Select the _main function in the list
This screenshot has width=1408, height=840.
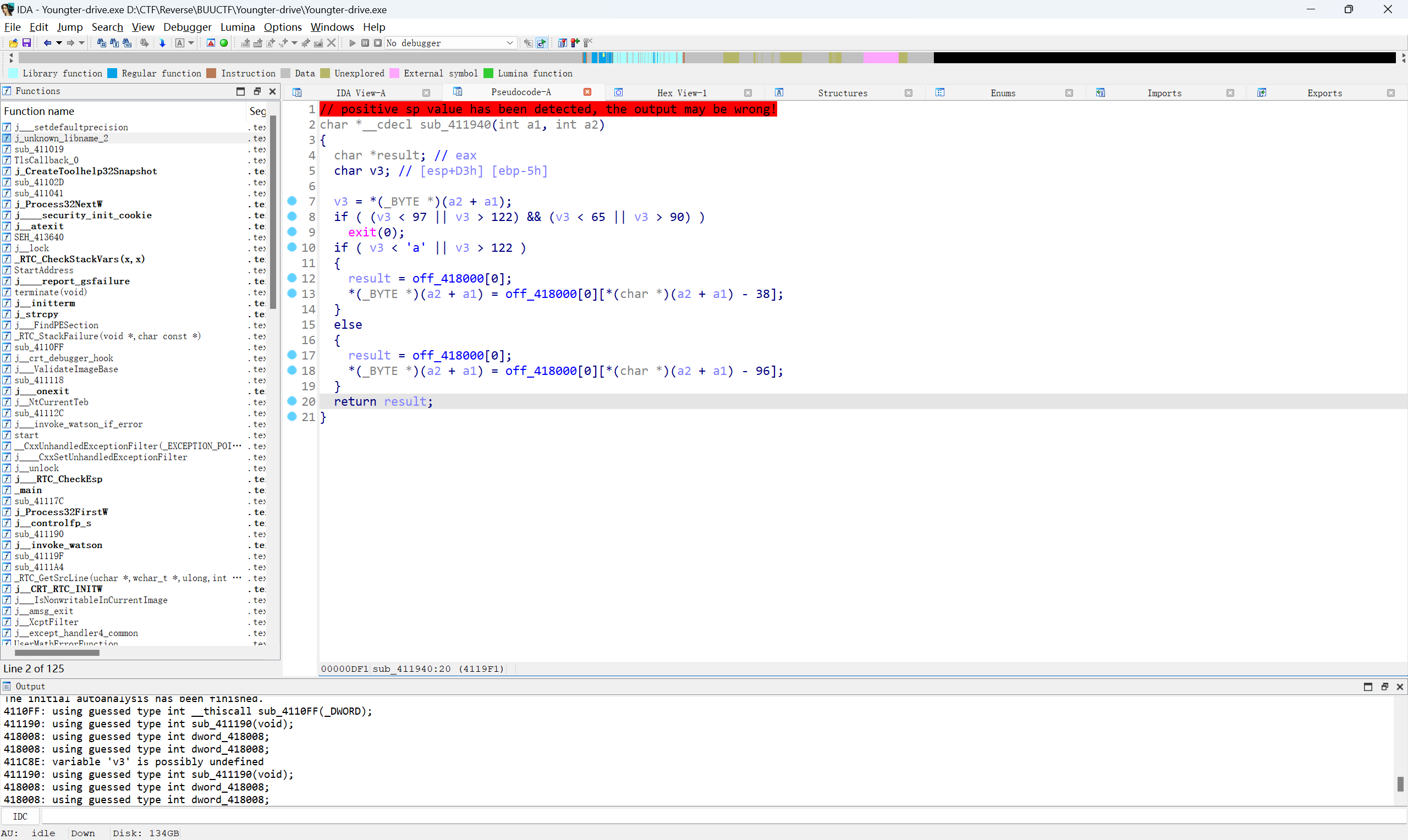click(28, 490)
